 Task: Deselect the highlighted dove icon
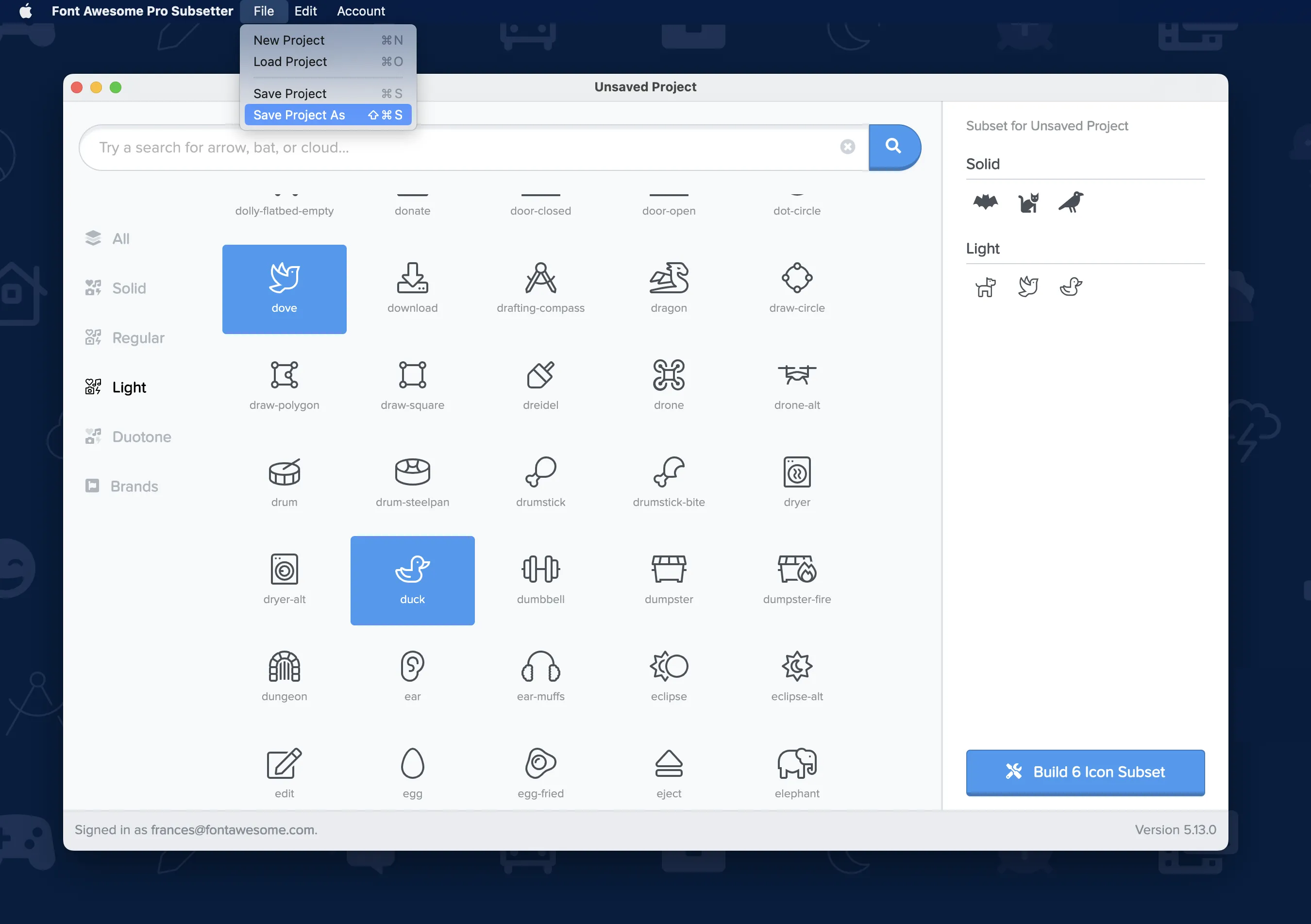tap(284, 288)
